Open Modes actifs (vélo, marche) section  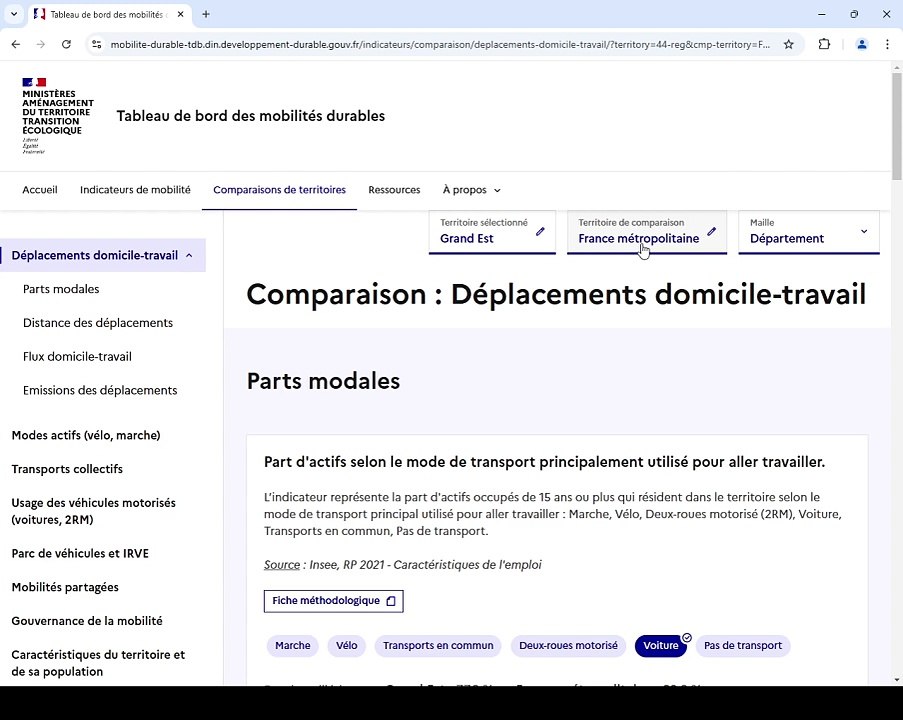pos(86,435)
